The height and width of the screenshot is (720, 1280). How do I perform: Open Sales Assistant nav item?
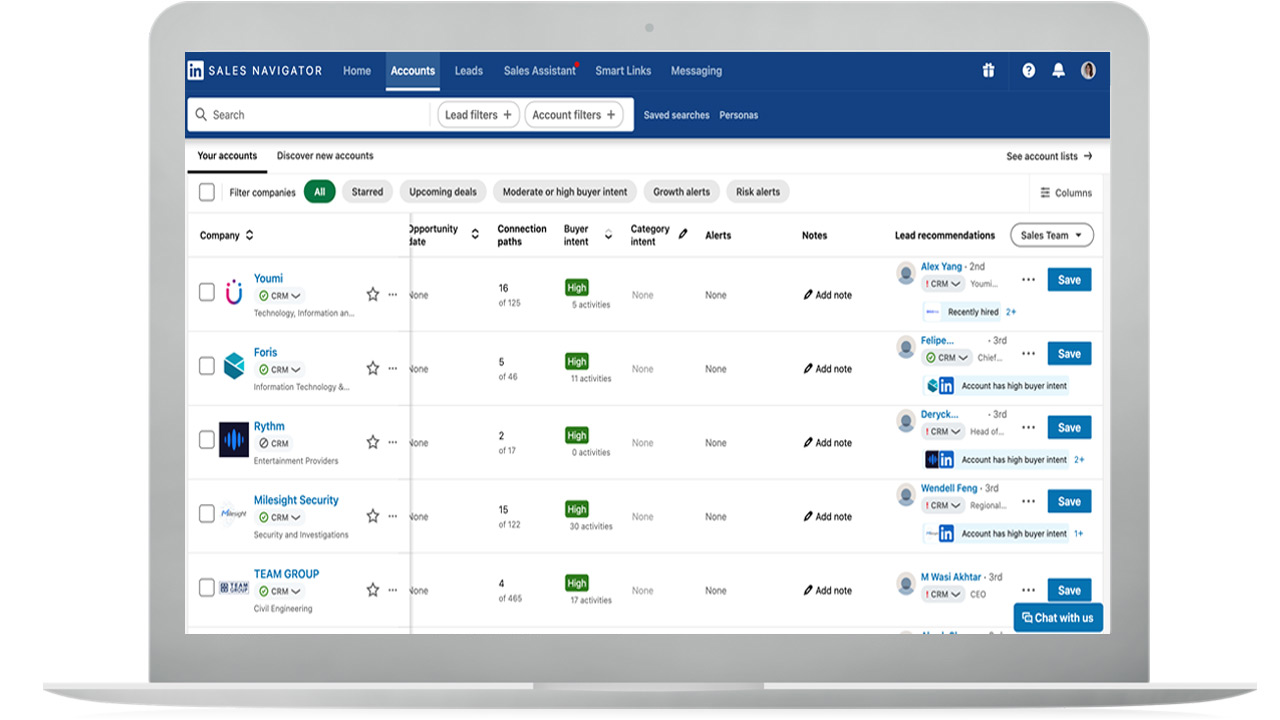pos(540,71)
